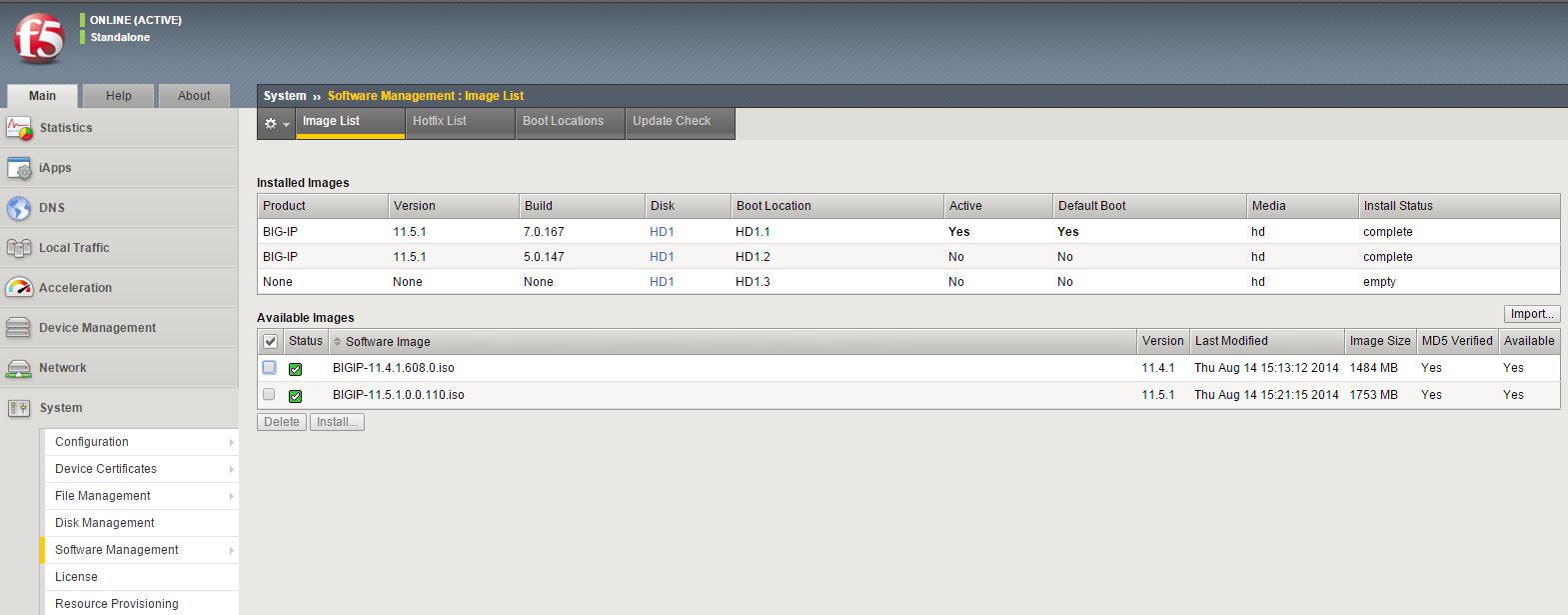1568x615 pixels.
Task: Open the Update Check tab
Action: pos(672,121)
